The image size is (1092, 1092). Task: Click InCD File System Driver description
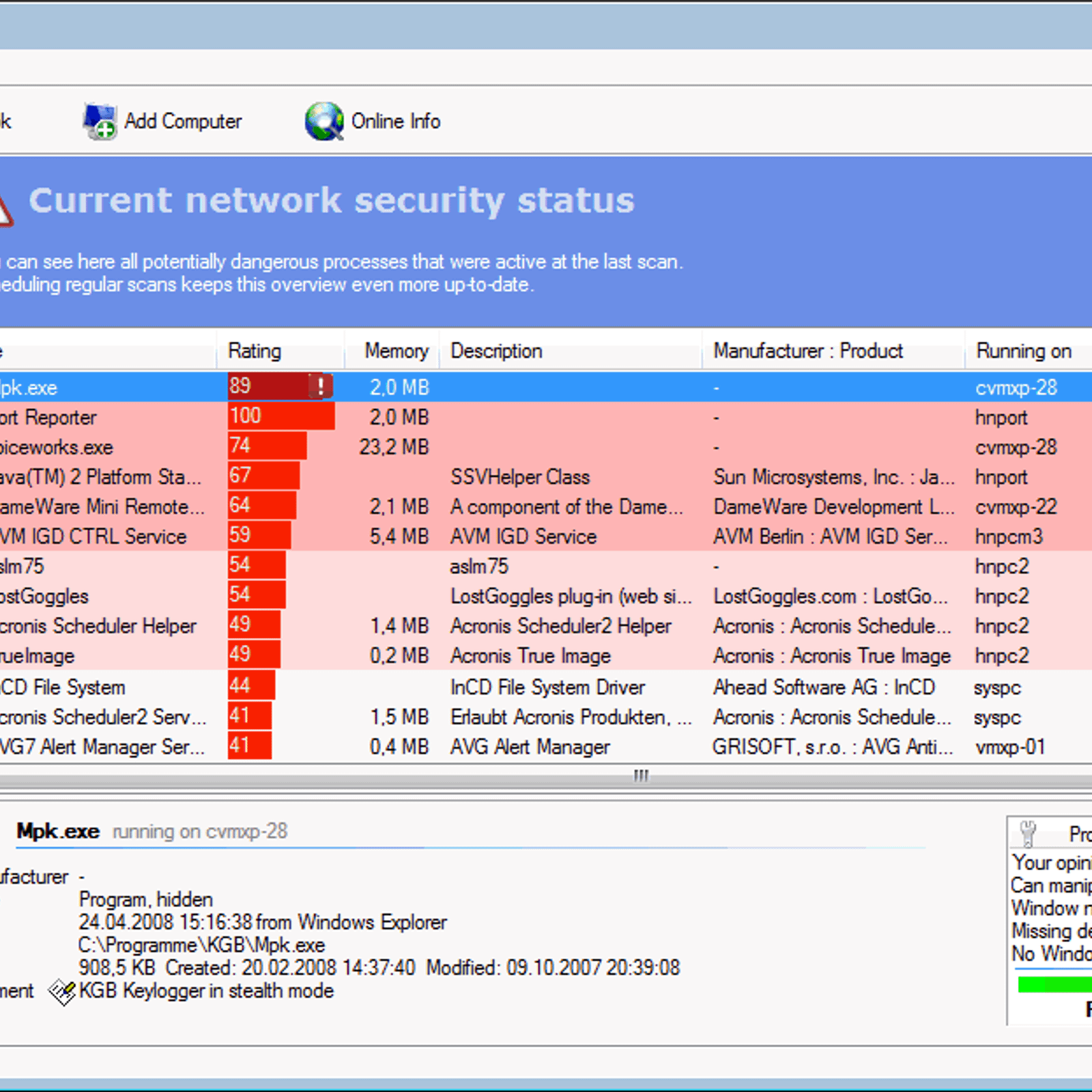pyautogui.click(x=547, y=687)
